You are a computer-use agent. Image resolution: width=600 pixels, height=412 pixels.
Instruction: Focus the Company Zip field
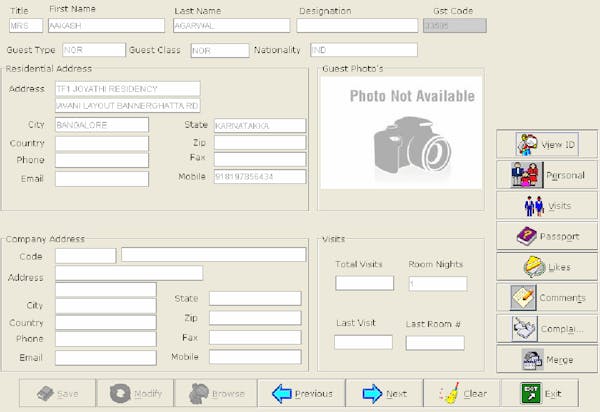tap(255, 318)
